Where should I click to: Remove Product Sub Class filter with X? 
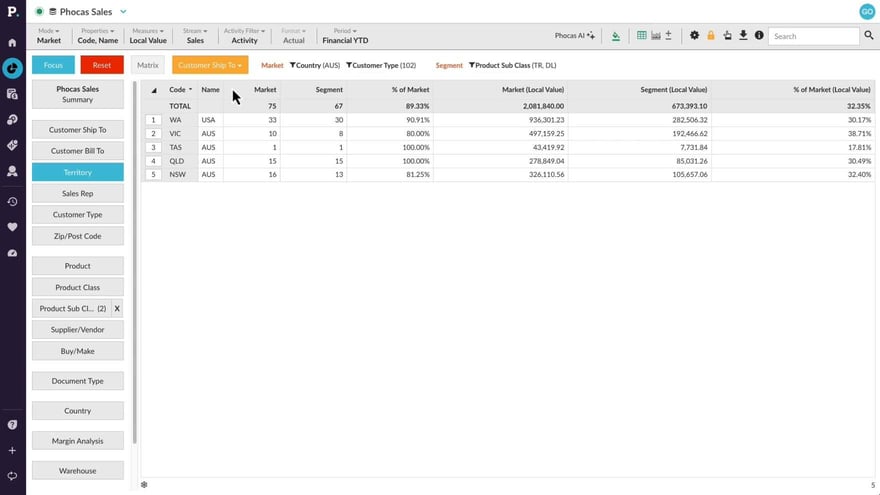pos(117,308)
